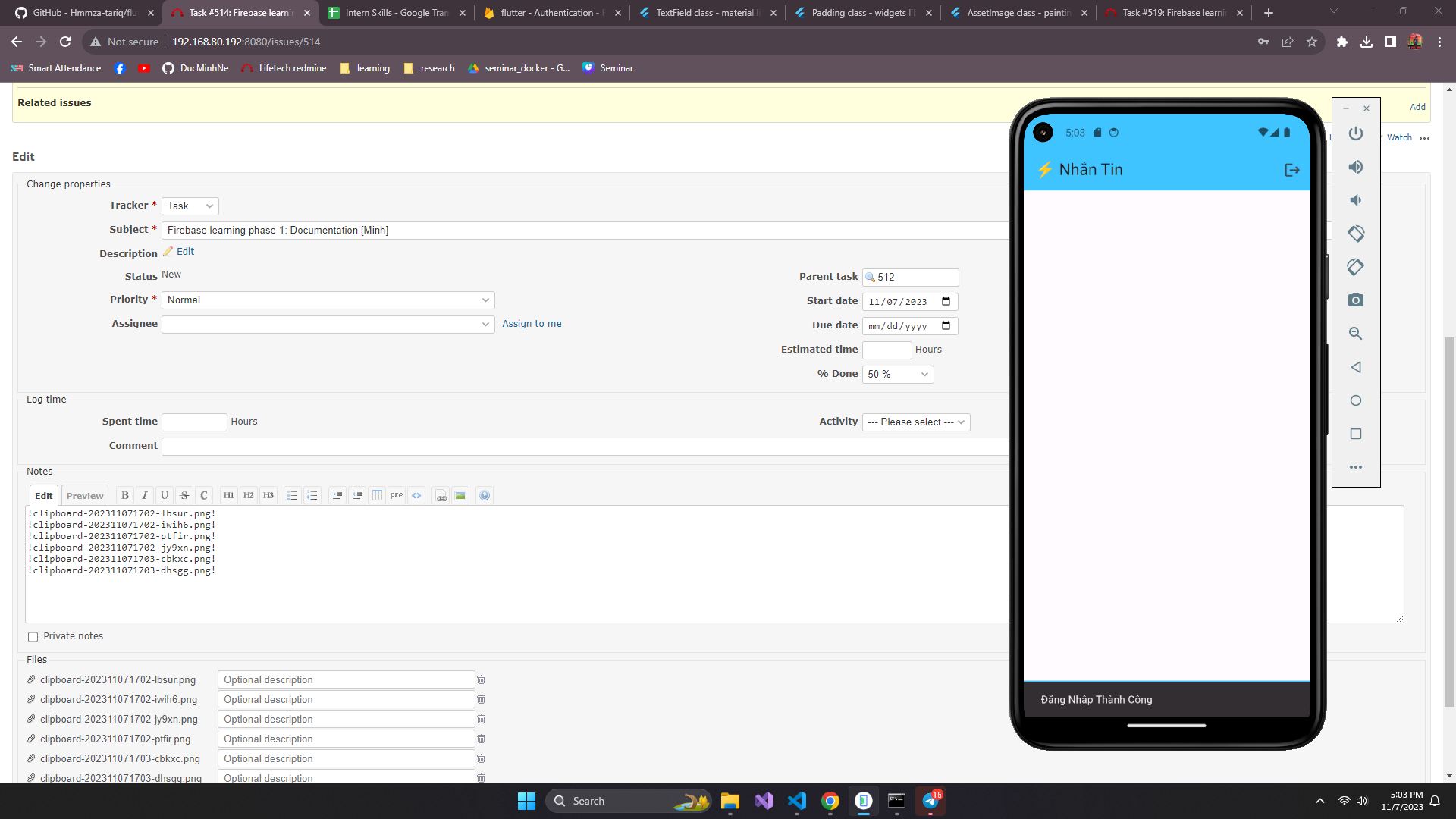
Task: Switch to the Preview tab in Notes
Action: [x=84, y=495]
